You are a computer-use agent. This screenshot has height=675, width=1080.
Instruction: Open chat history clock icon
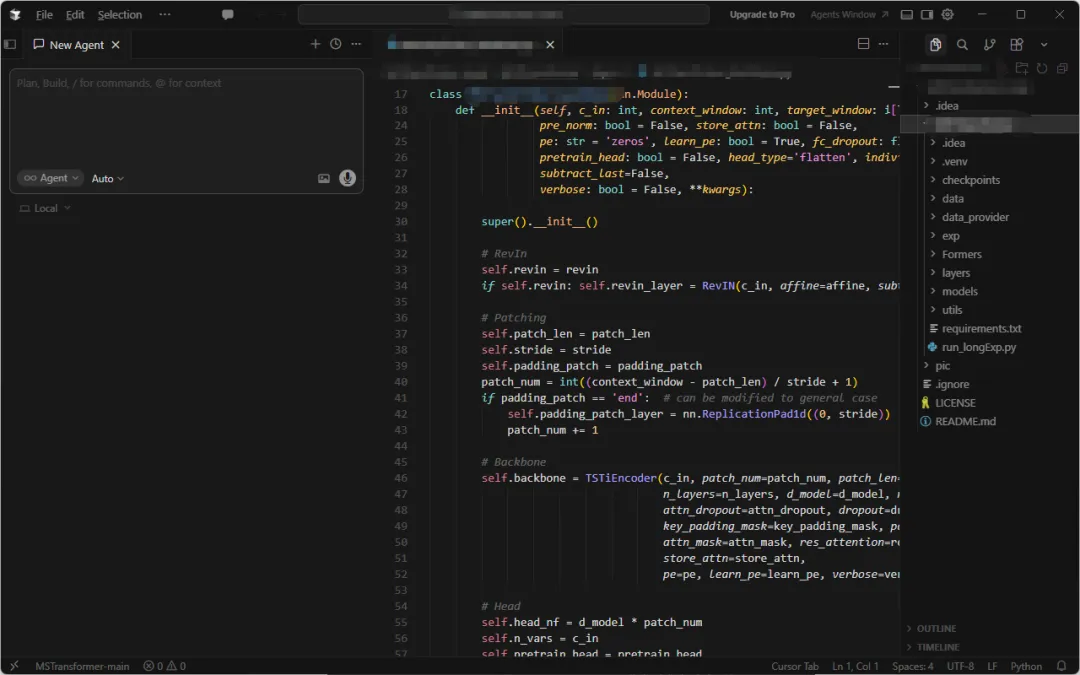(335, 44)
